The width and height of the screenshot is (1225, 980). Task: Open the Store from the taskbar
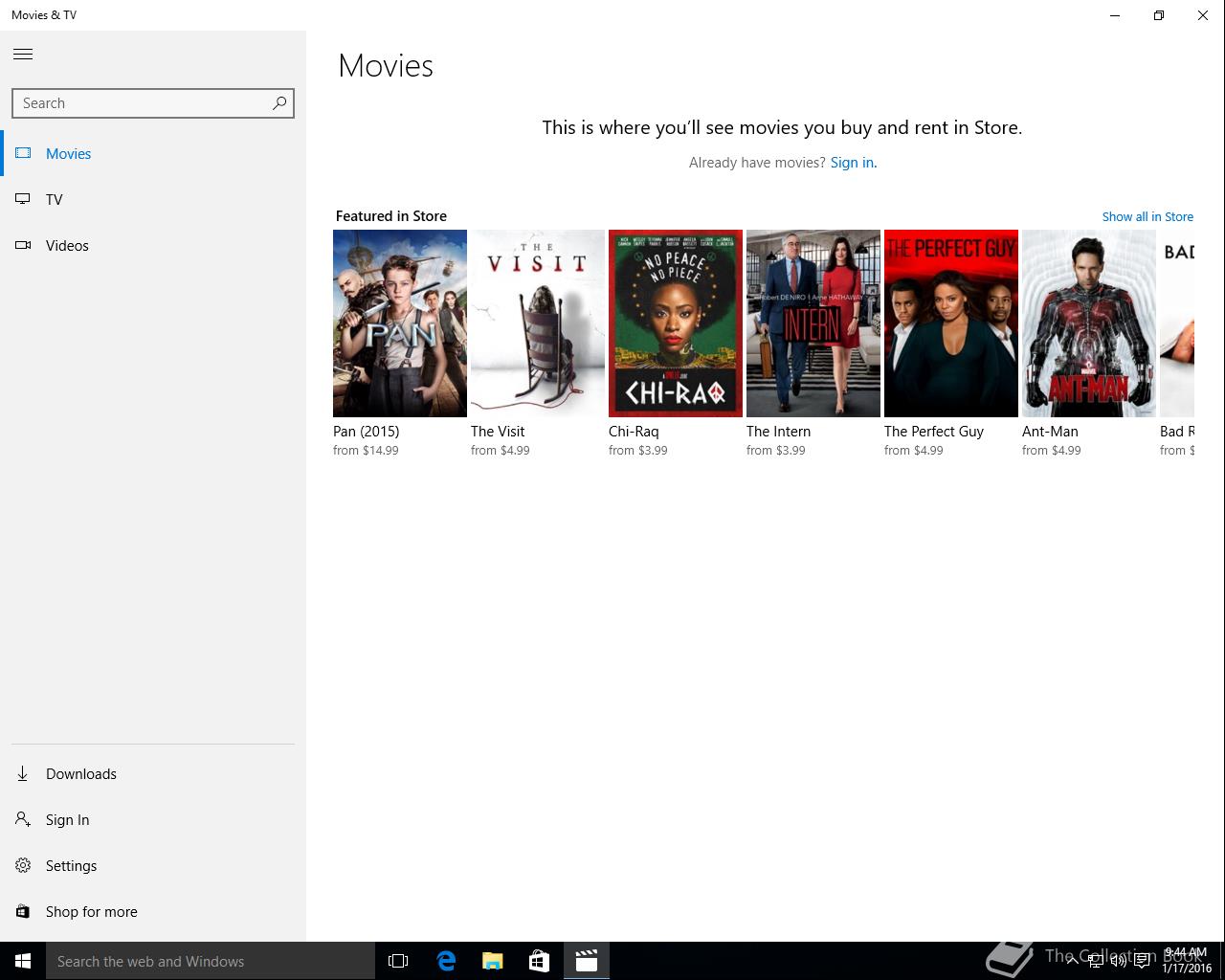coord(539,961)
